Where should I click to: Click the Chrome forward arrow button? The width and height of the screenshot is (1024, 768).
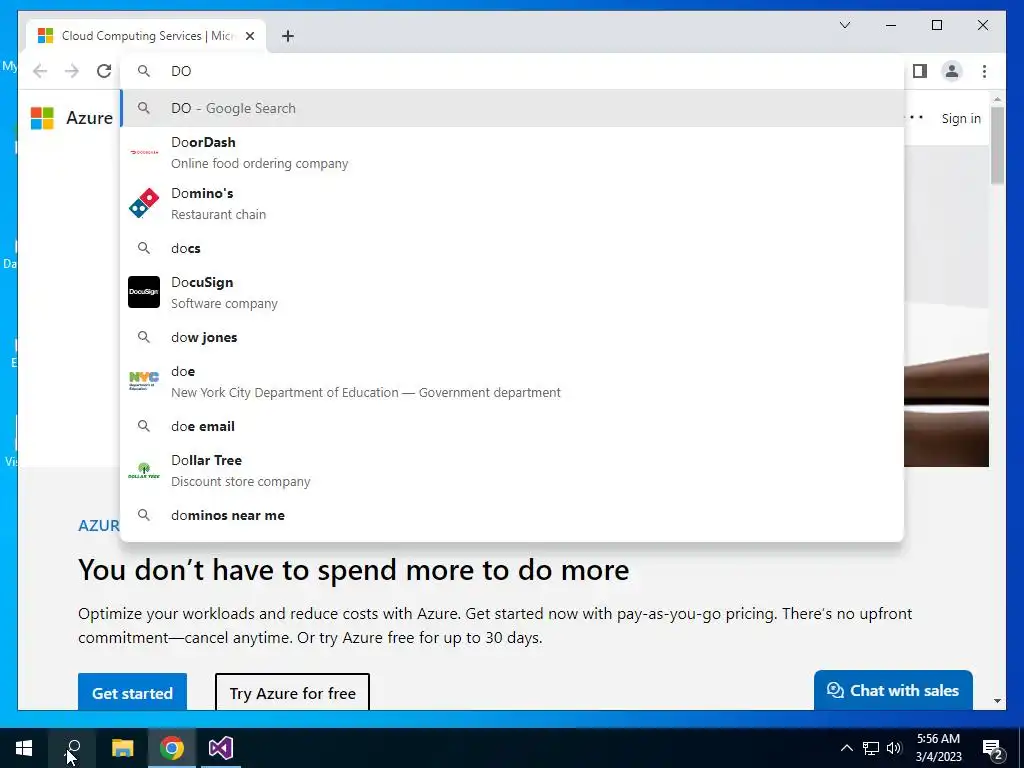pyautogui.click(x=72, y=71)
